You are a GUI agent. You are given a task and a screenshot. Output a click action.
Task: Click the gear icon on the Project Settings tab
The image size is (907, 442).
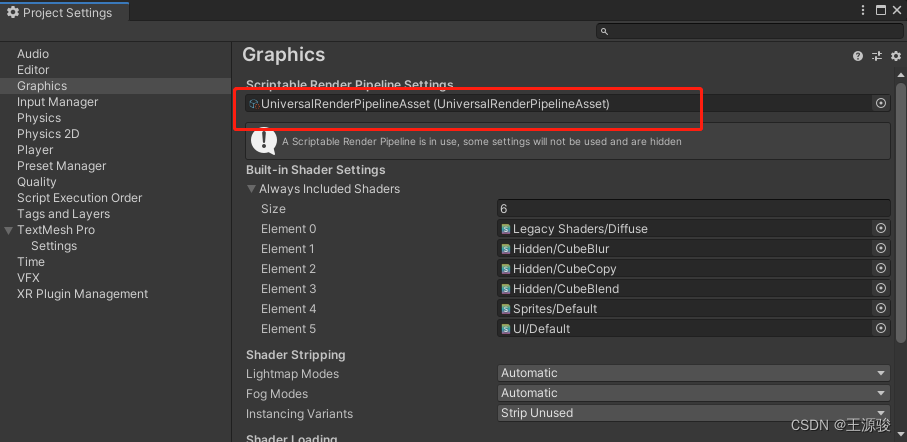point(13,12)
